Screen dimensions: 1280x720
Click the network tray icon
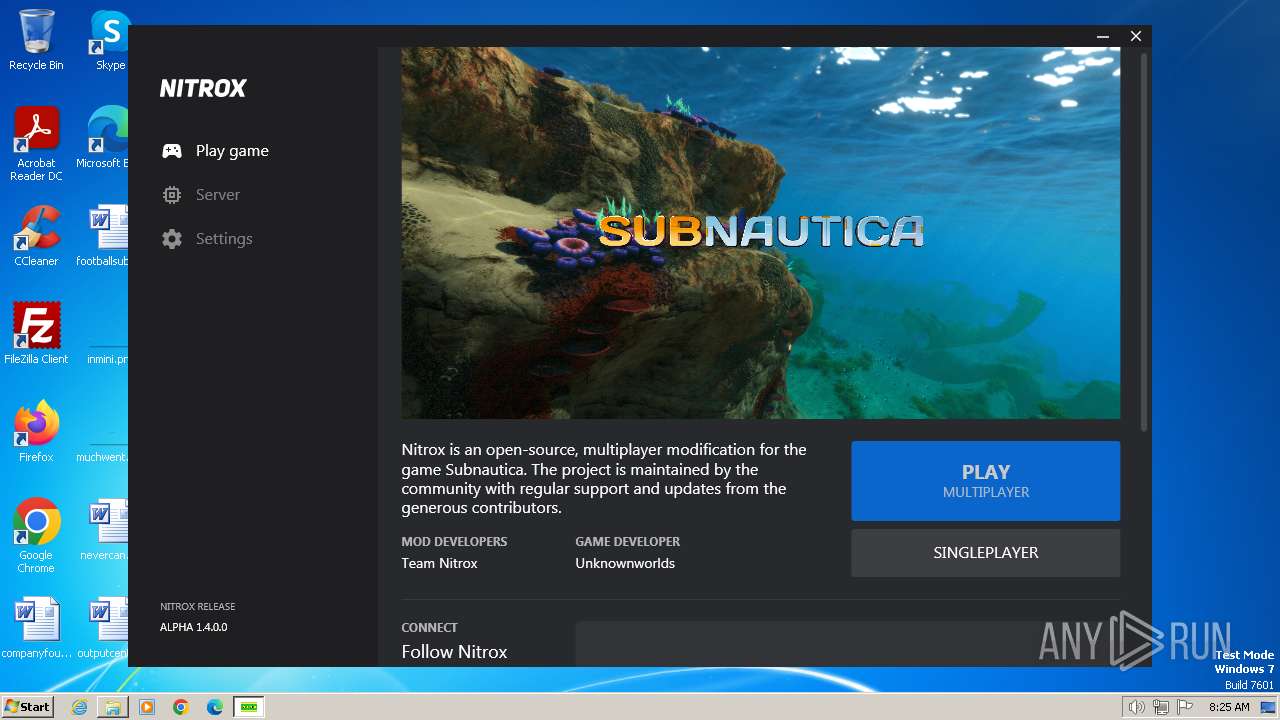(x=1161, y=707)
